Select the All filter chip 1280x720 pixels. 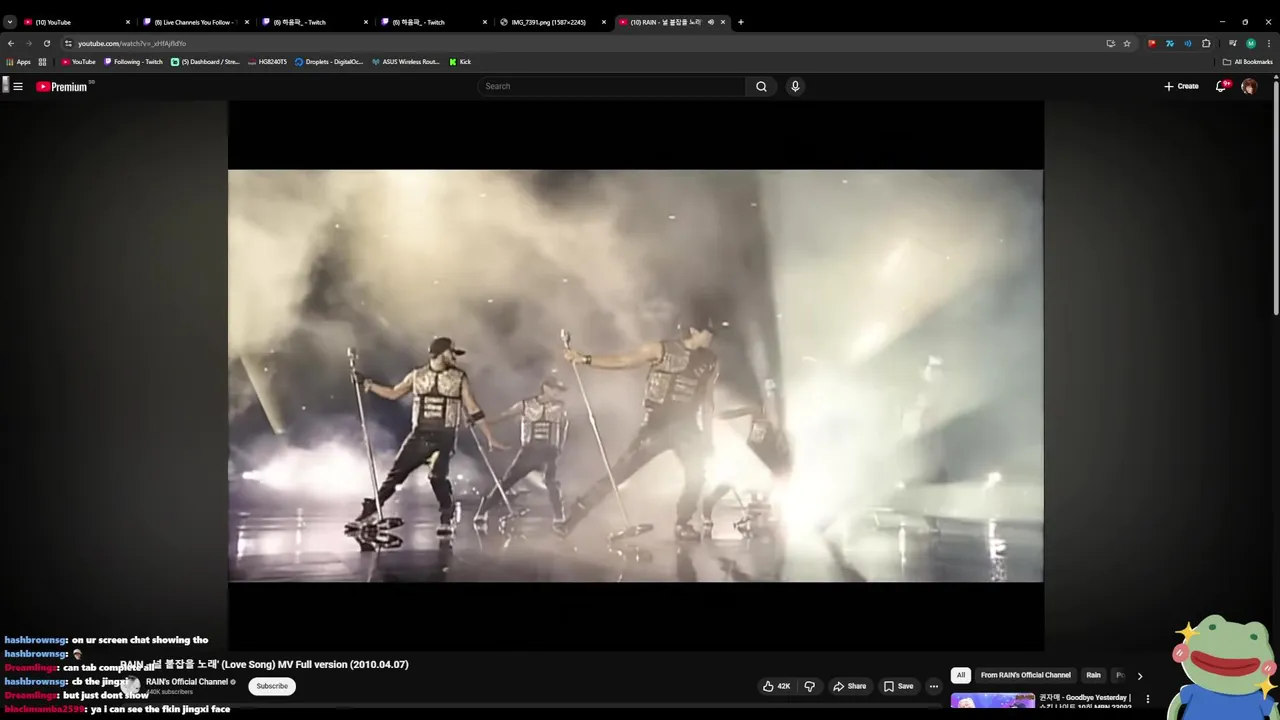(961, 675)
